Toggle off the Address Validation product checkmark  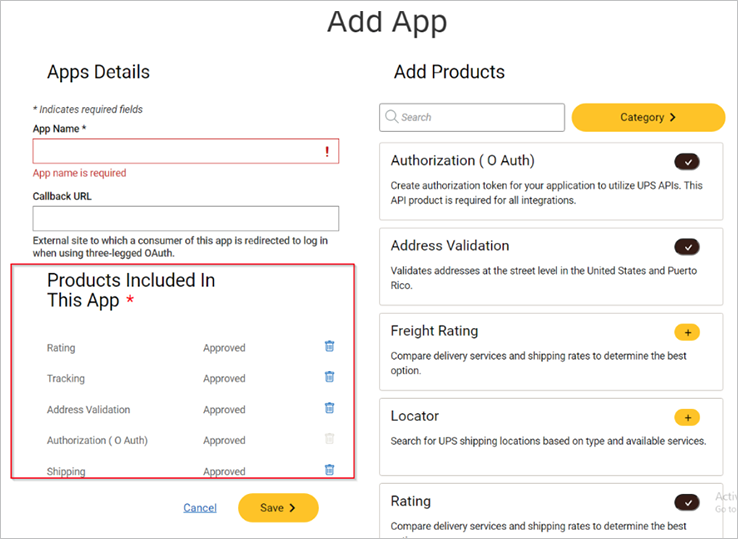(687, 247)
